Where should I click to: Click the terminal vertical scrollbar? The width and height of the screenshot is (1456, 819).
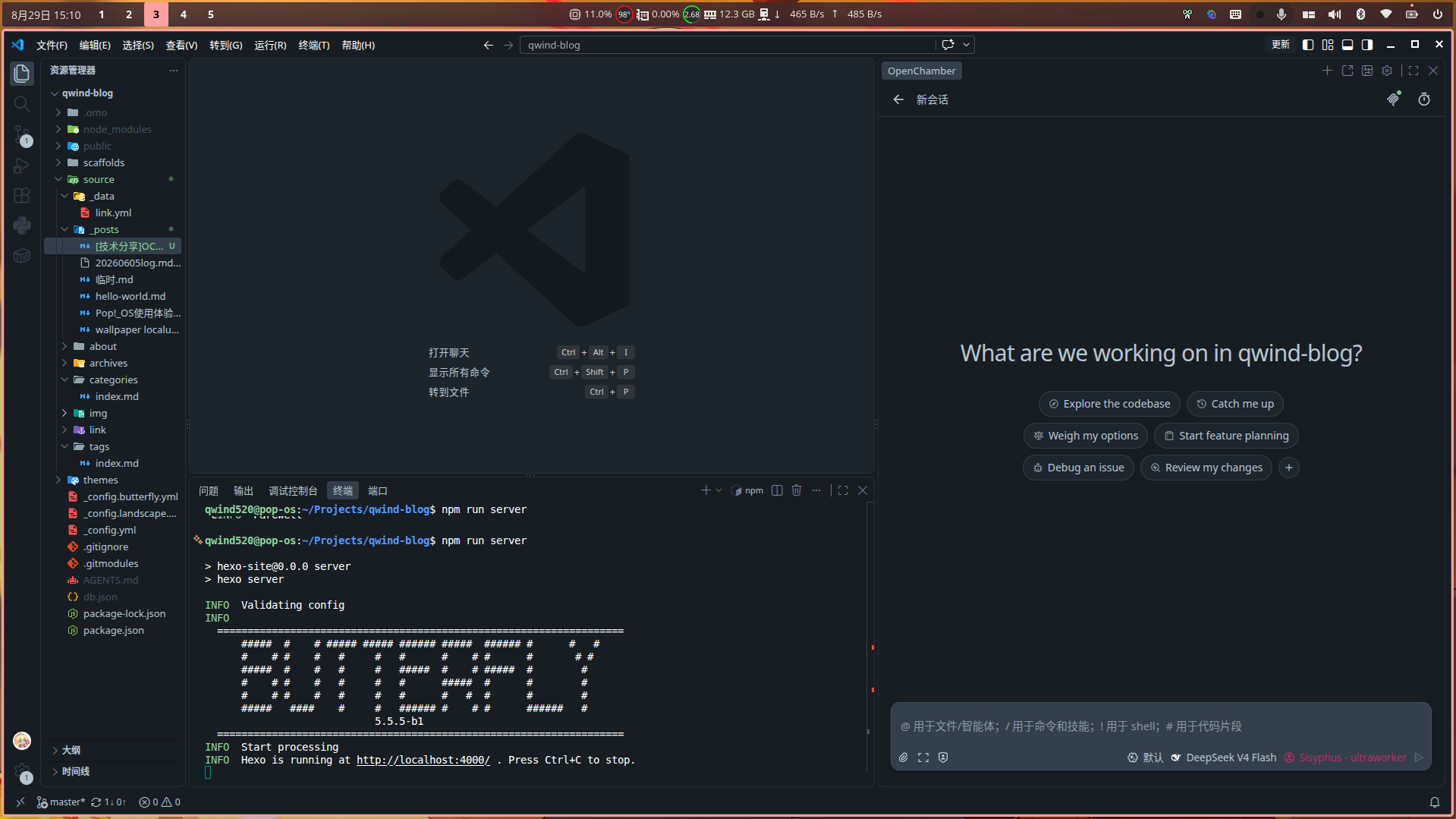pyautogui.click(x=870, y=638)
